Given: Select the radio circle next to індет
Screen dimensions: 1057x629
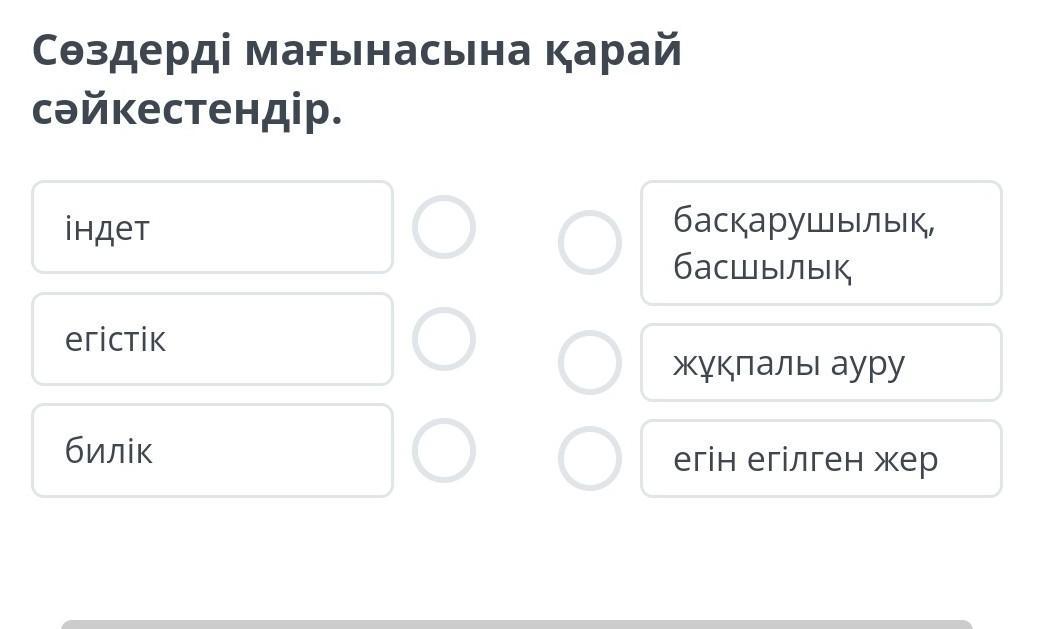Looking at the screenshot, I should pos(443,227).
